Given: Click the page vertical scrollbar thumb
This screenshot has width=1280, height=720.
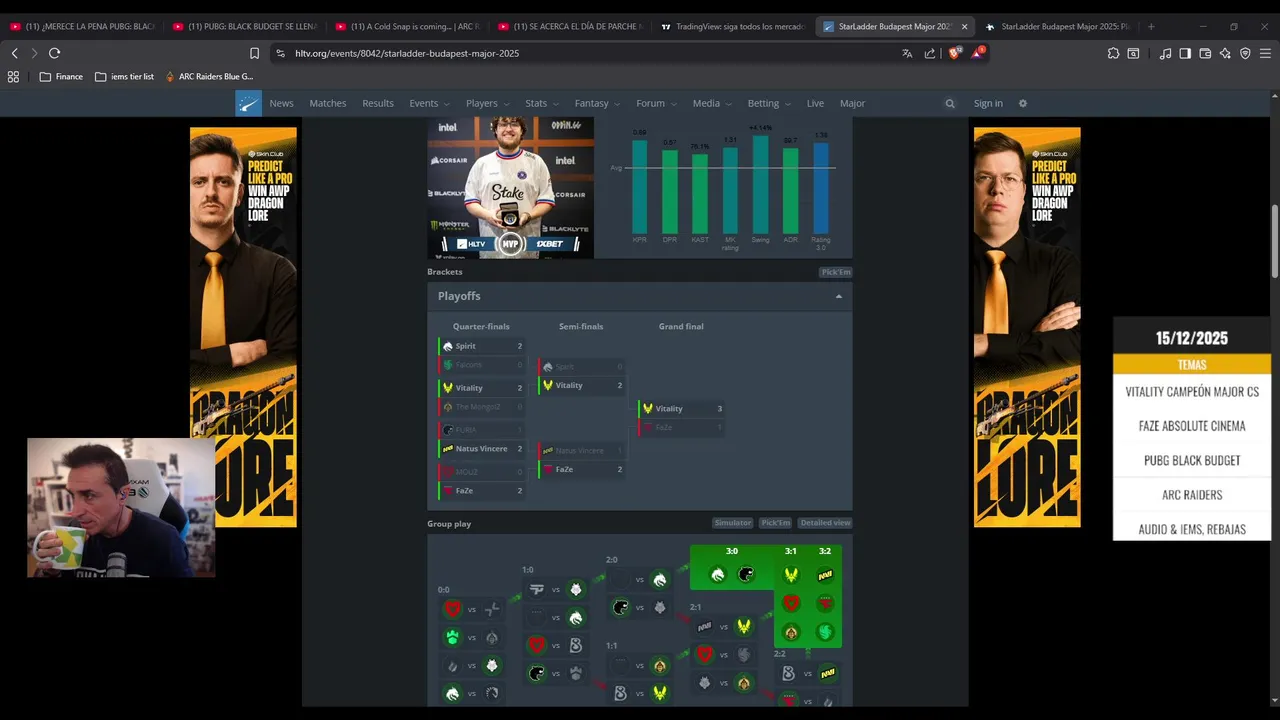Looking at the screenshot, I should pos(1275,241).
